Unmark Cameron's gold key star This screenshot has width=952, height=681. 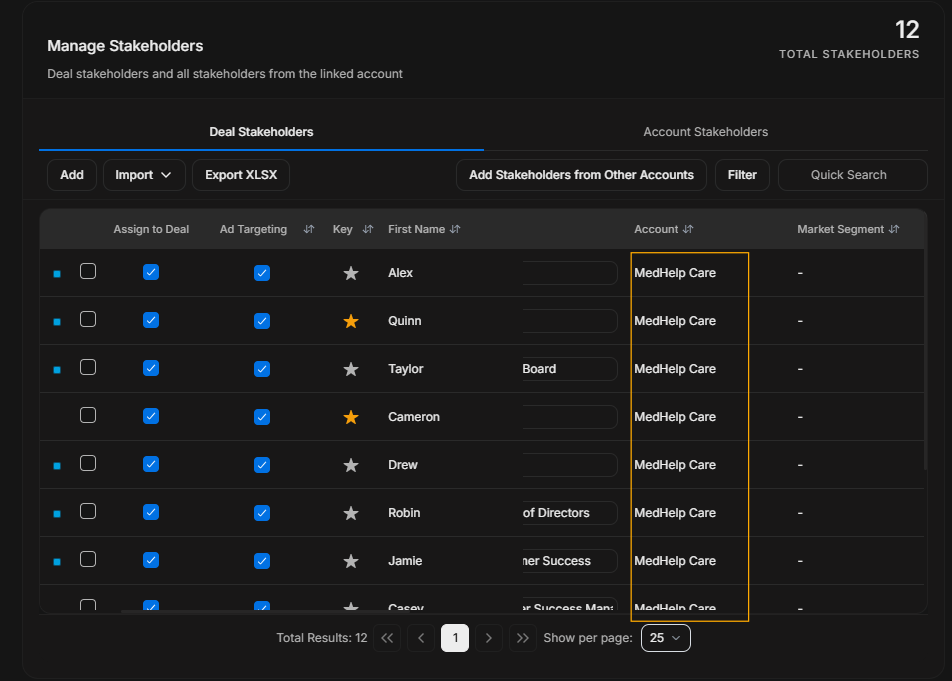point(351,417)
